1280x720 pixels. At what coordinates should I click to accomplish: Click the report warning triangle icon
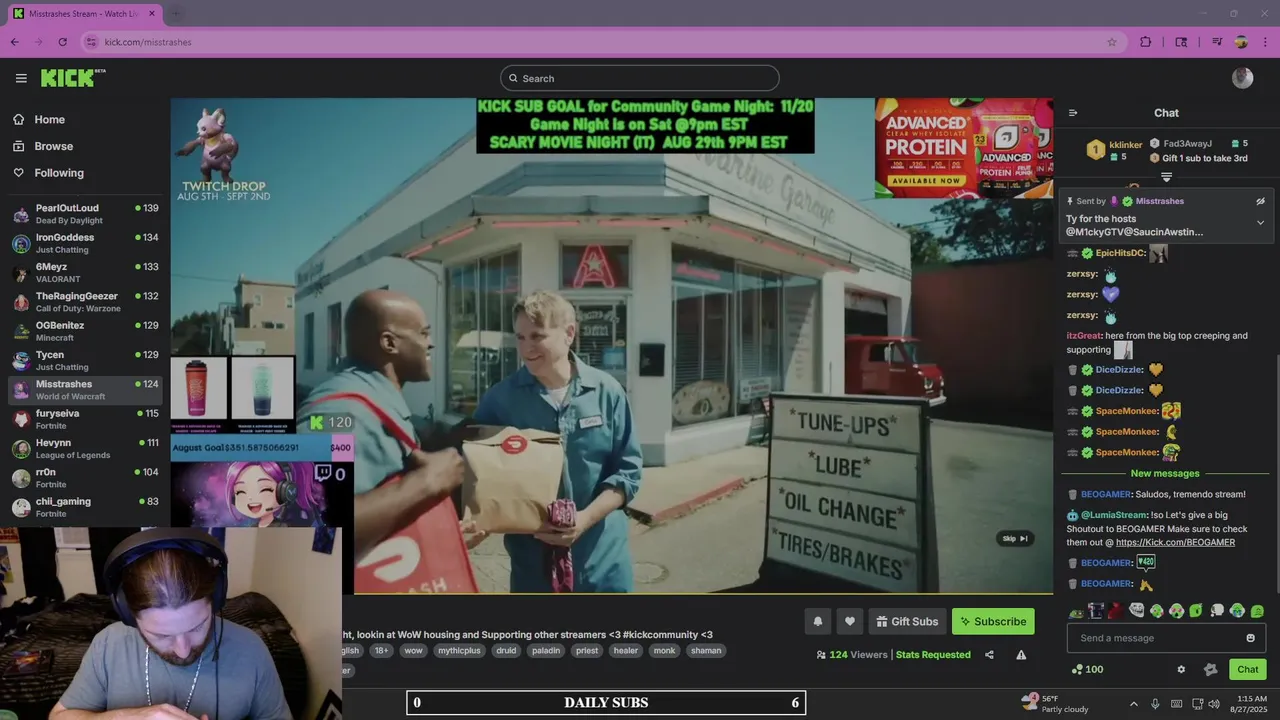pyautogui.click(x=1021, y=655)
